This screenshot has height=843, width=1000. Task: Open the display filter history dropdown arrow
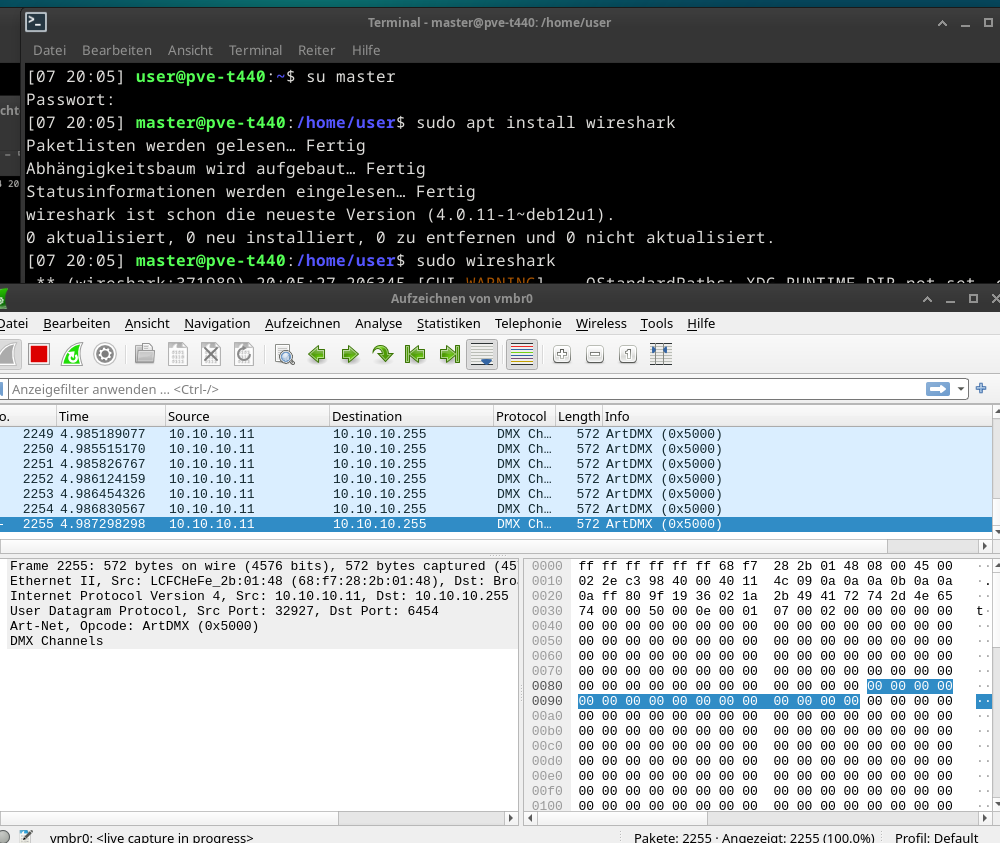[961, 389]
